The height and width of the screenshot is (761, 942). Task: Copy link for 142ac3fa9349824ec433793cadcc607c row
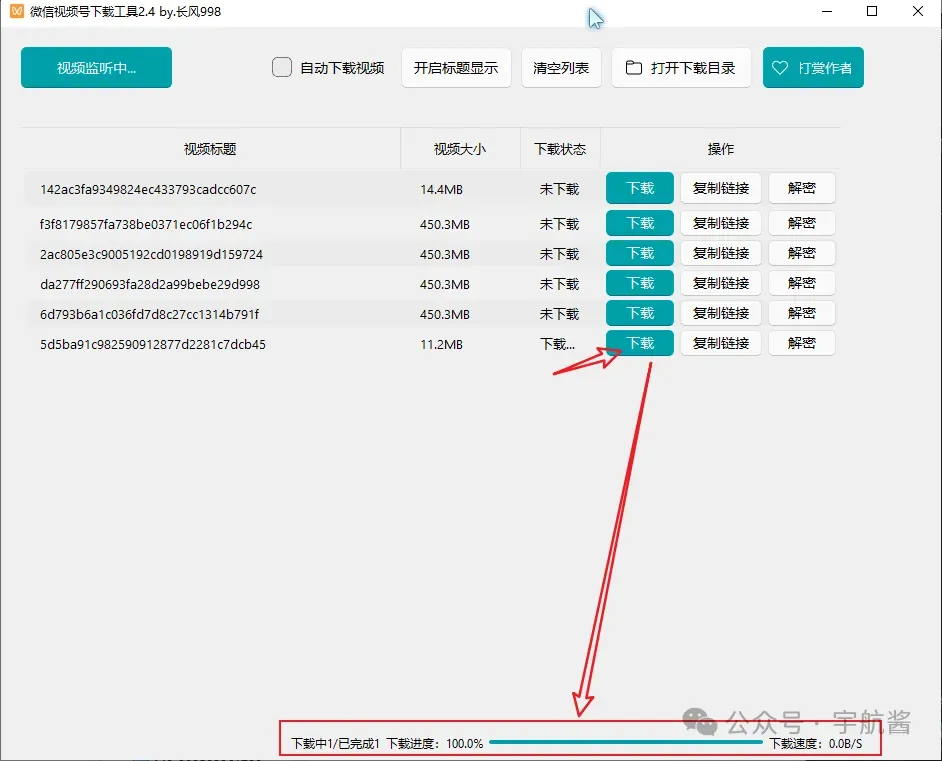(721, 188)
